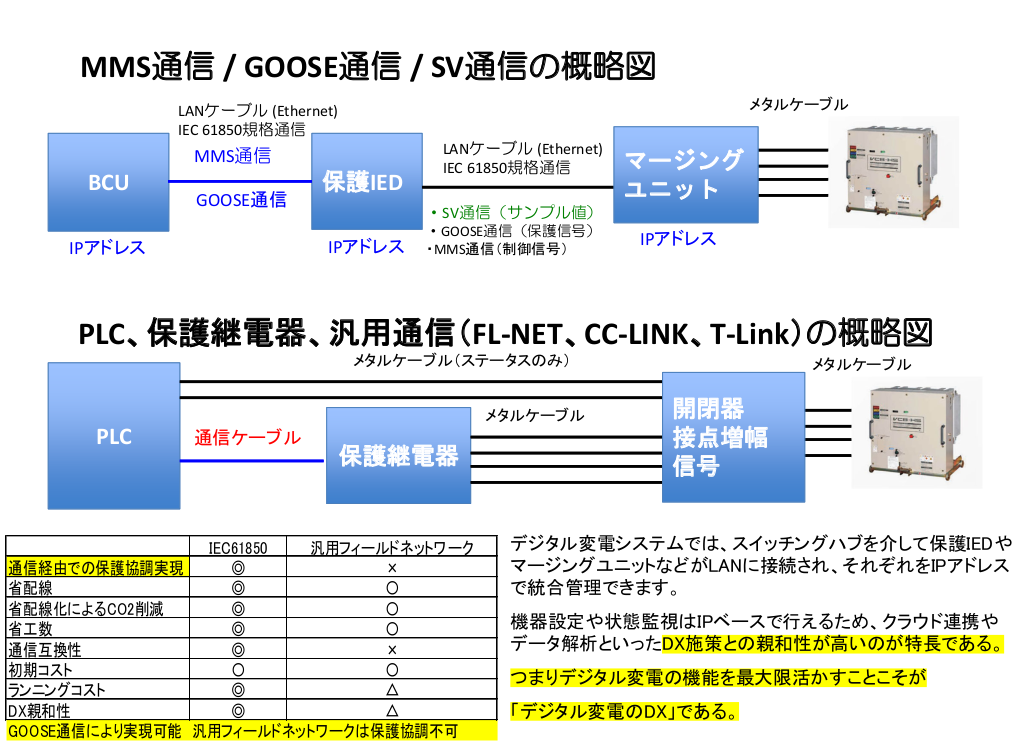This screenshot has height=748, width=1022.
Task: Select the 保護継電器 block
Action: [398, 456]
